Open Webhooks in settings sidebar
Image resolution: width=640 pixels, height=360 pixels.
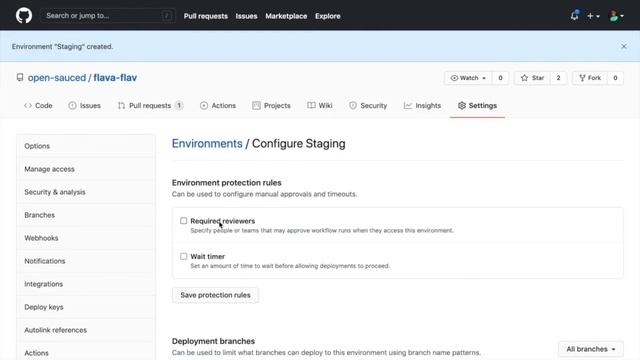[x=86, y=238]
